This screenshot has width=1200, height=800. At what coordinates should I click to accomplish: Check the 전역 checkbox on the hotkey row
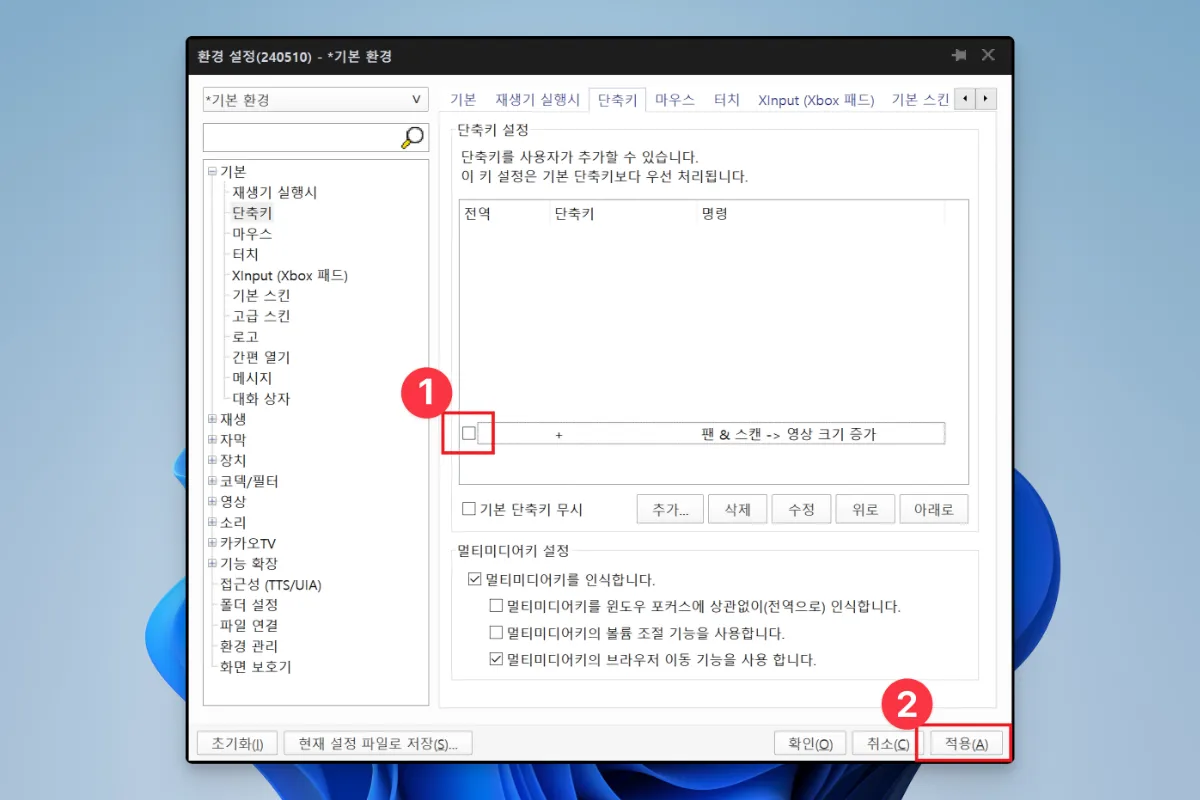click(467, 432)
